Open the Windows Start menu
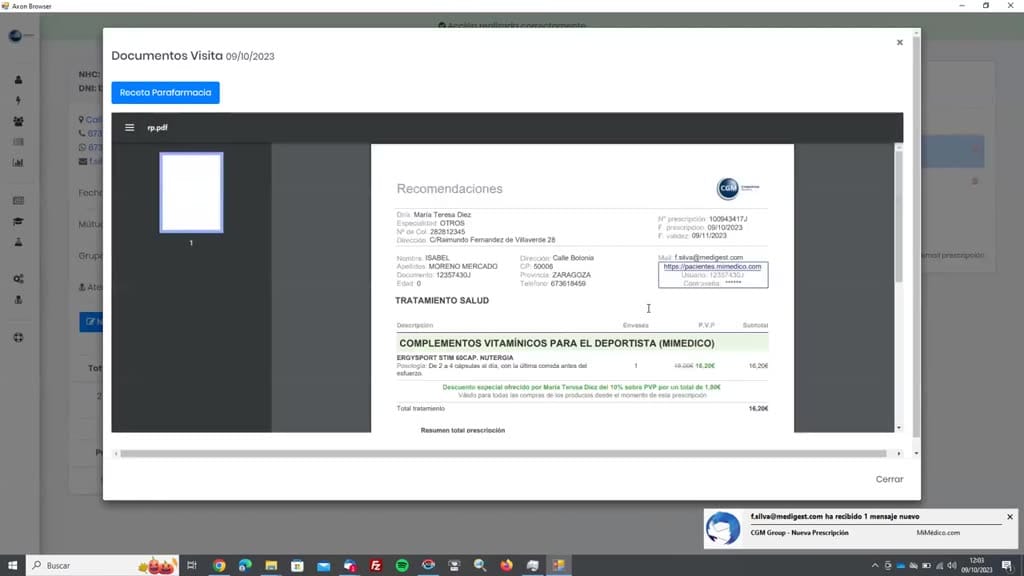This screenshot has width=1024, height=576. tap(12, 566)
